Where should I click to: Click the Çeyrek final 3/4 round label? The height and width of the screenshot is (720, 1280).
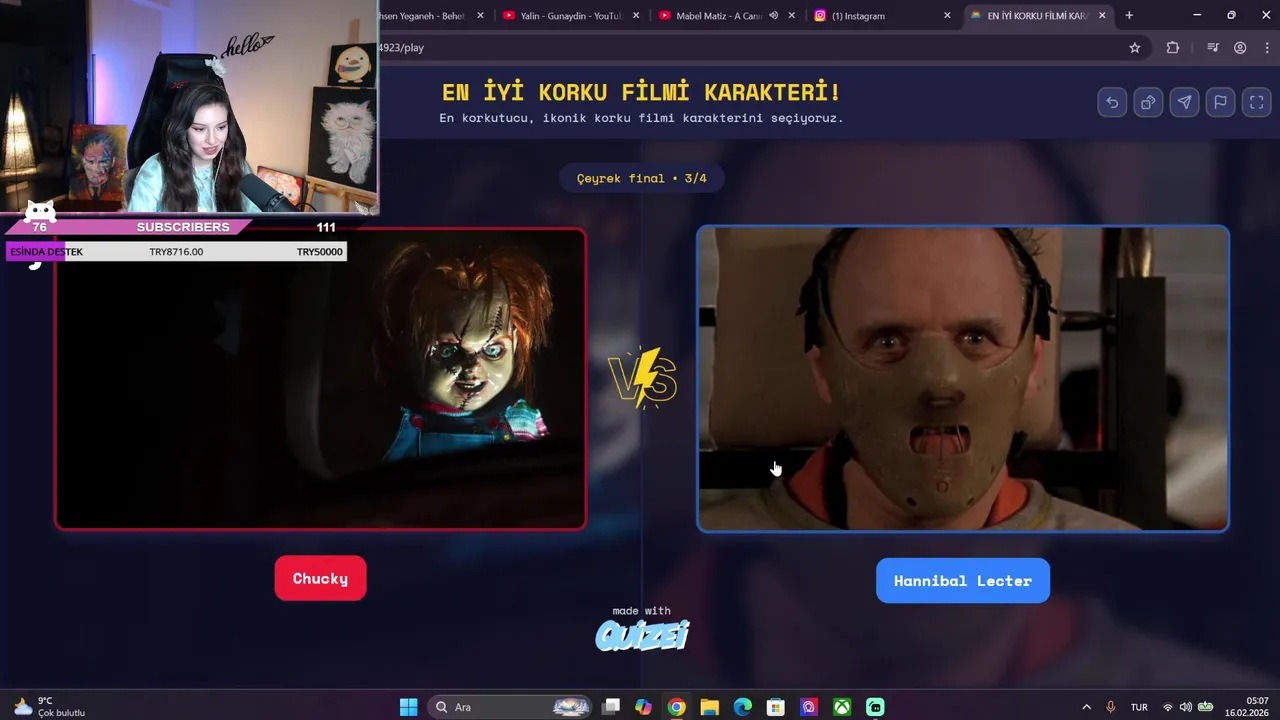coord(641,178)
